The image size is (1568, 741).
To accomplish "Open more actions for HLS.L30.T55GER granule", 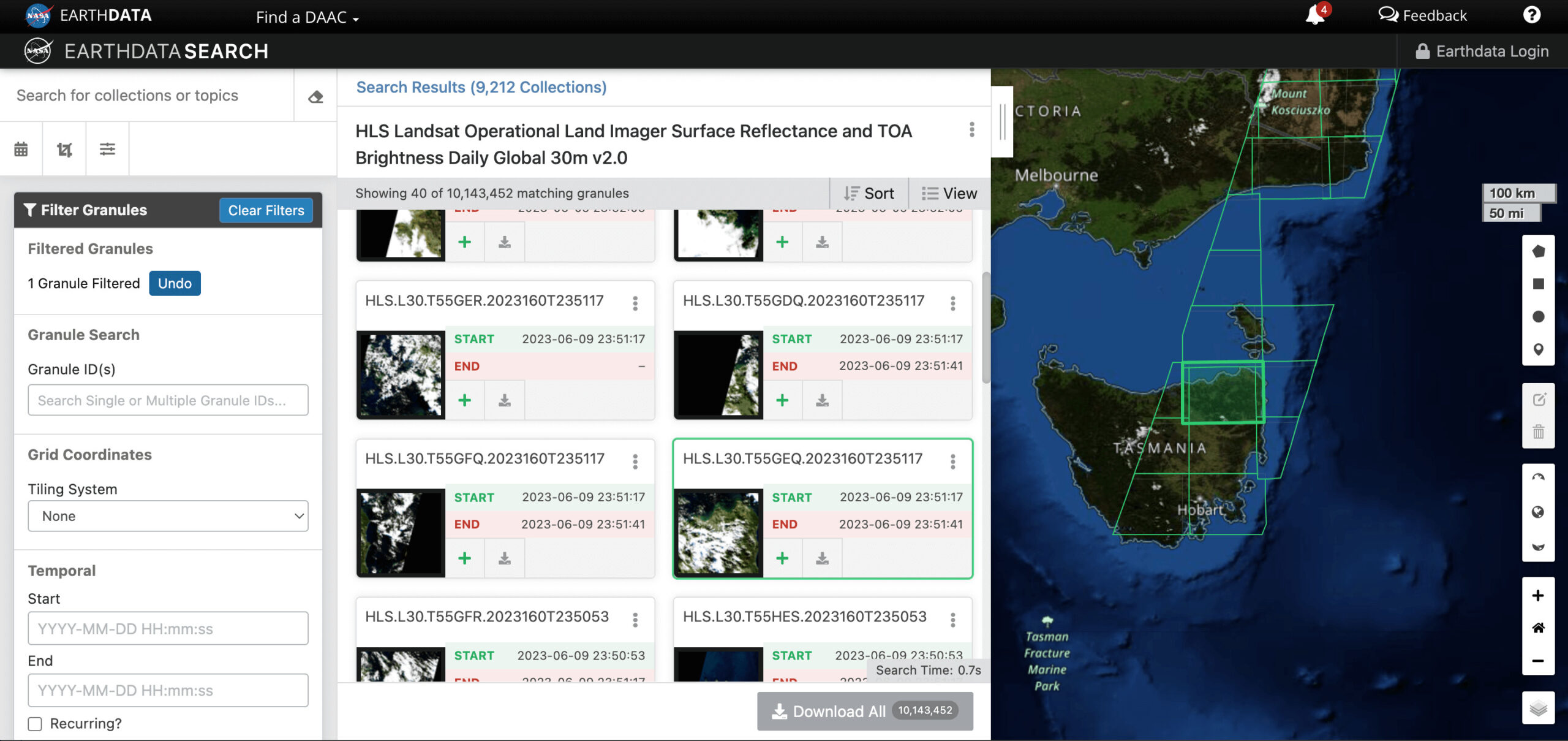I will pos(635,303).
